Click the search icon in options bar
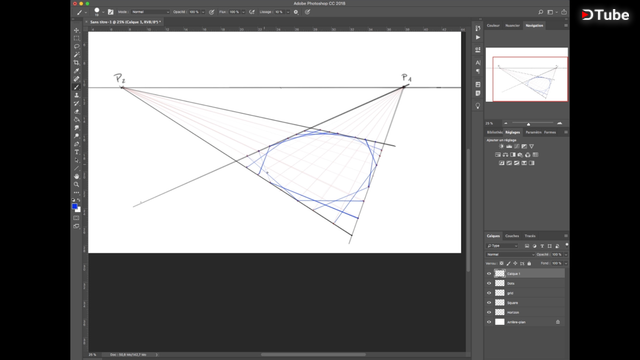The height and width of the screenshot is (360, 640). [541, 12]
